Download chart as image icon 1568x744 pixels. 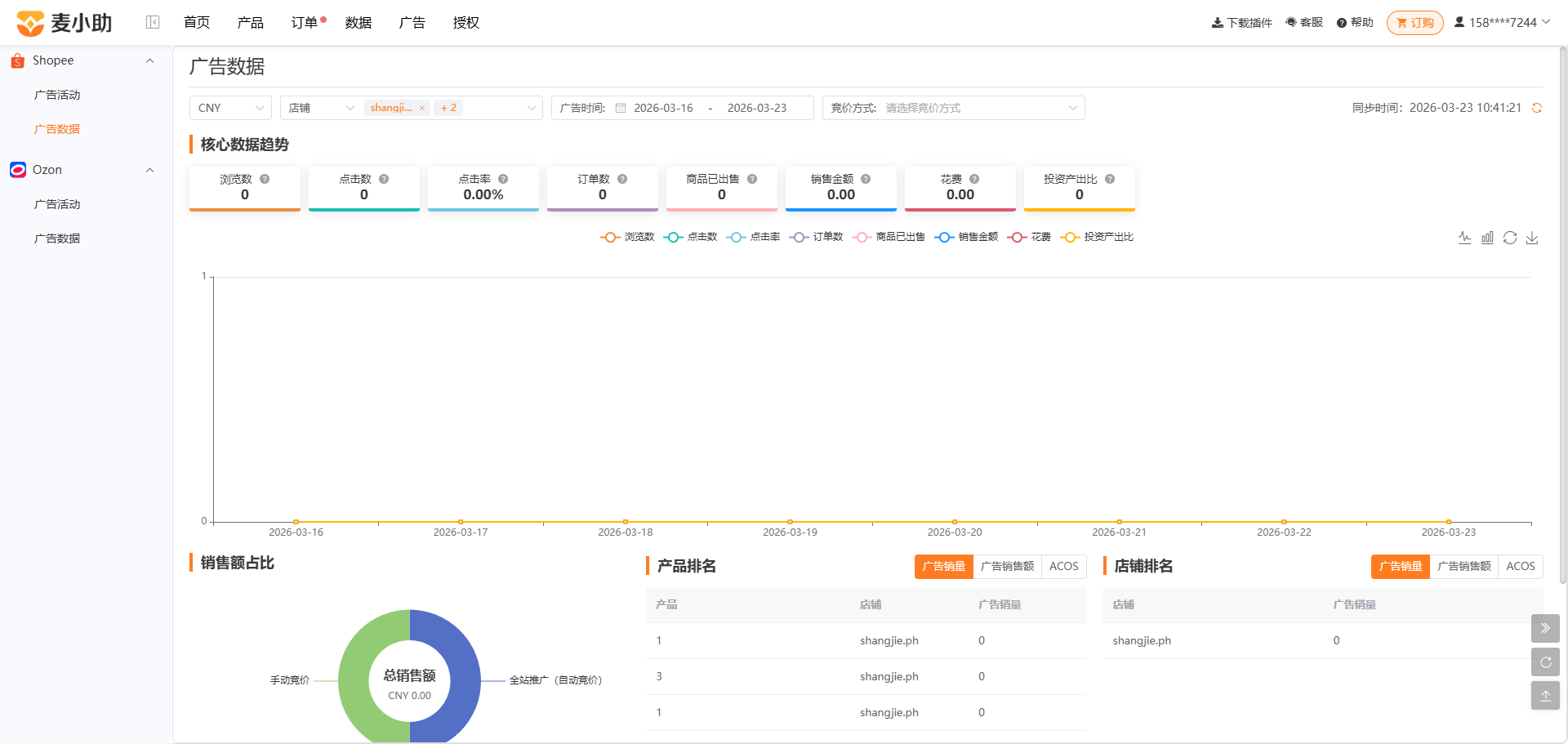click(x=1532, y=238)
